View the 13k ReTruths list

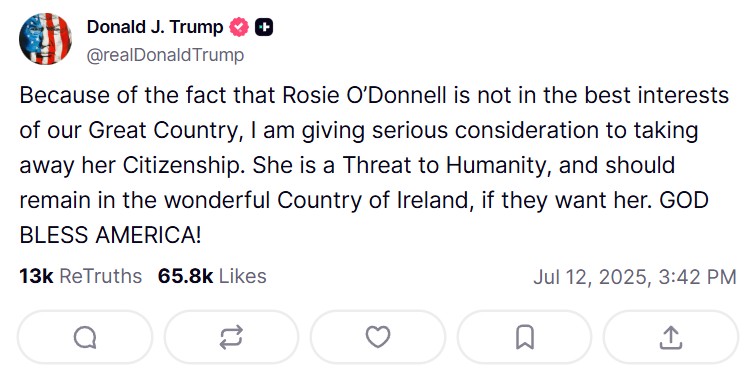81,276
